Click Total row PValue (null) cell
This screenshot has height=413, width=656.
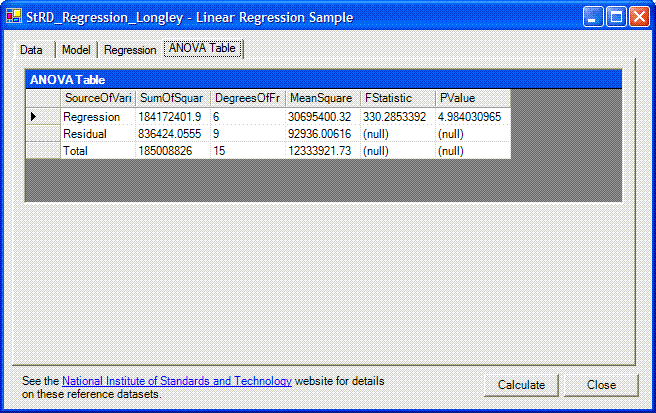tap(473, 151)
